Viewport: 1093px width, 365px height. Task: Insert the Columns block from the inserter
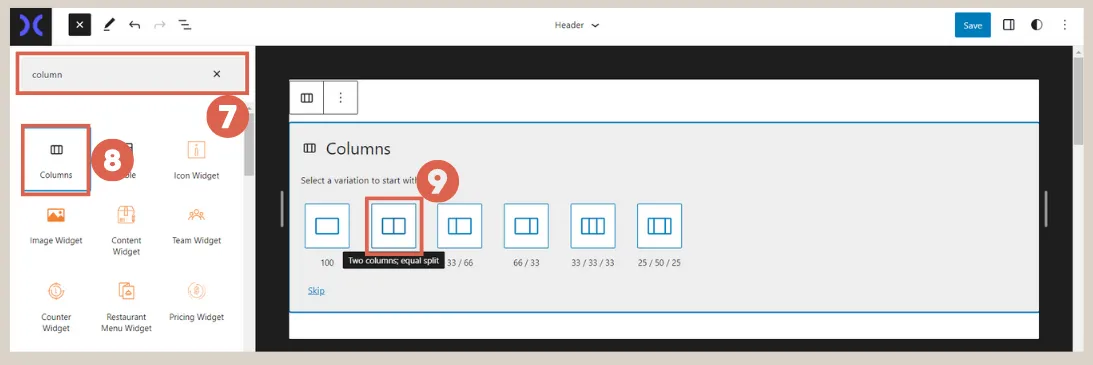coord(56,160)
